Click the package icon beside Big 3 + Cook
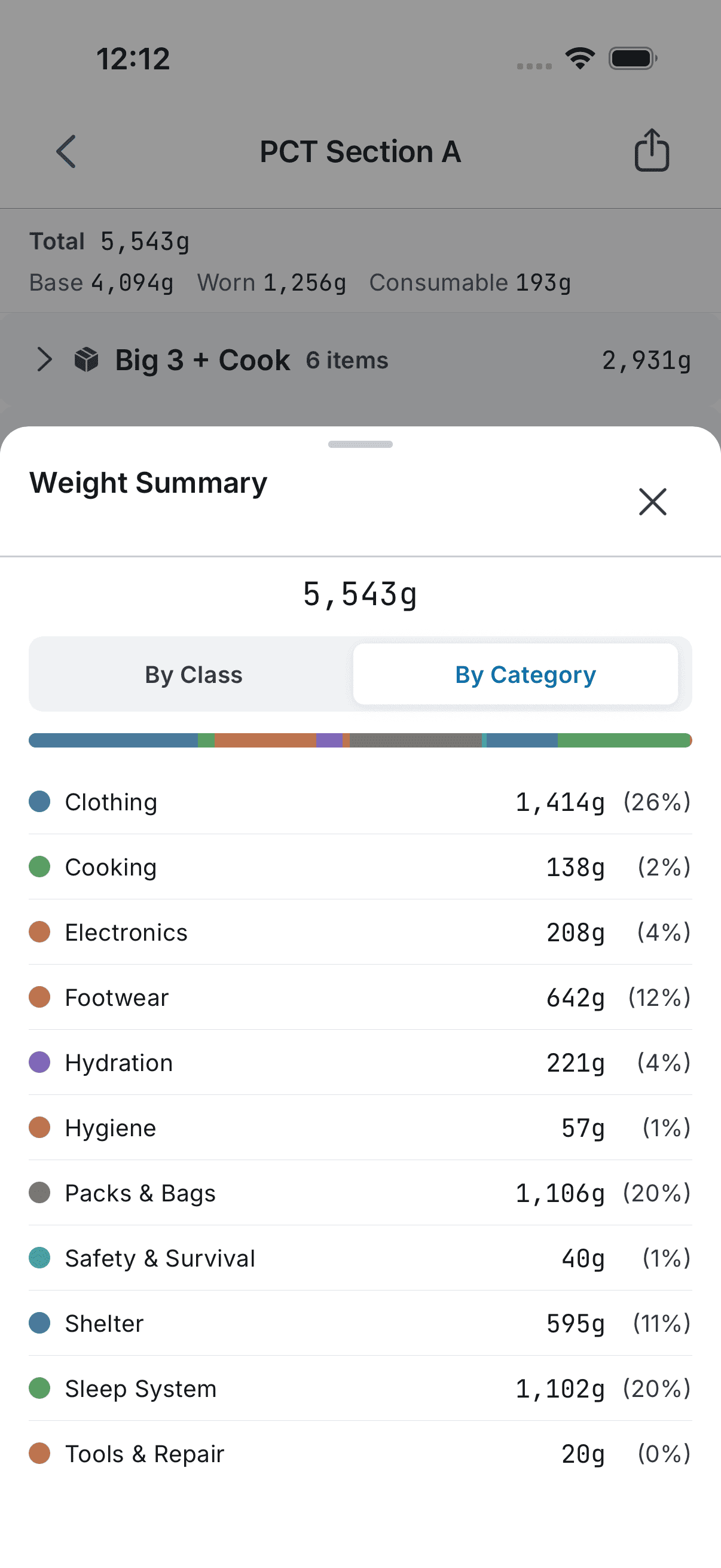Viewport: 721px width, 1568px height. [x=85, y=360]
